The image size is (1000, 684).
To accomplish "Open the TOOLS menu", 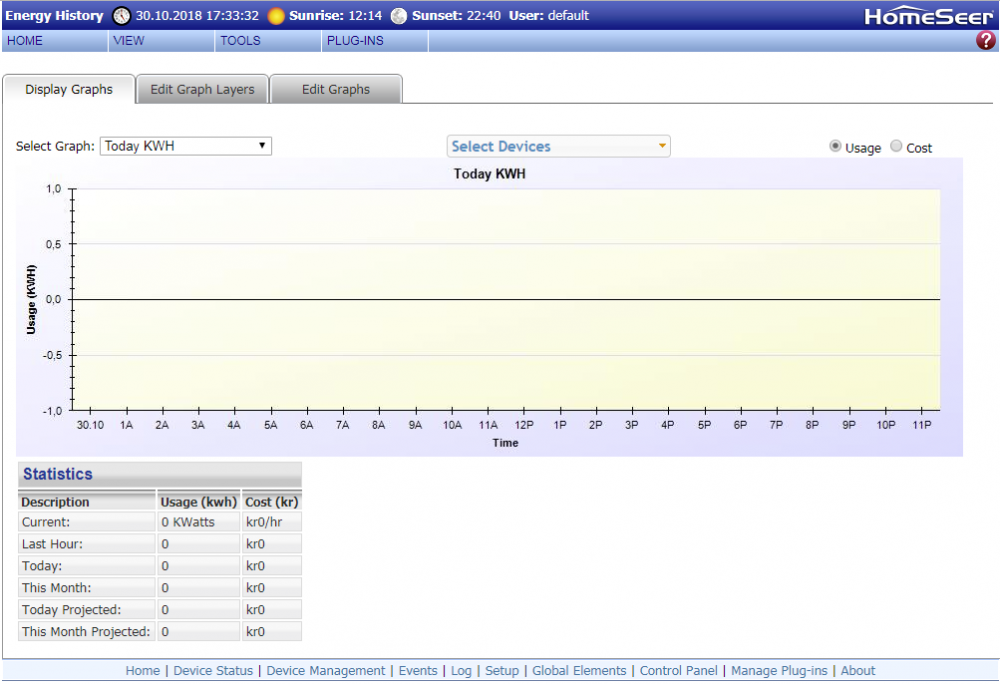I will [240, 41].
